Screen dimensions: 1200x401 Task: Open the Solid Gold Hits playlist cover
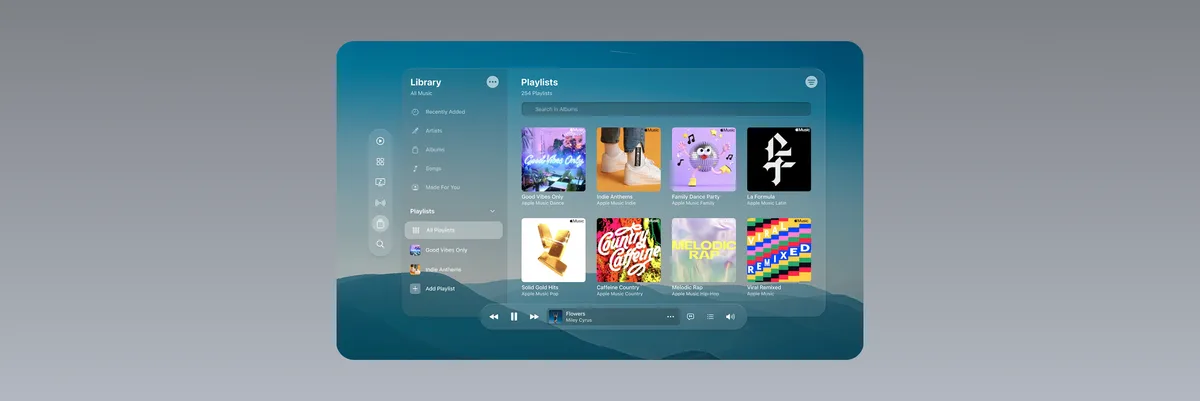[x=553, y=250]
